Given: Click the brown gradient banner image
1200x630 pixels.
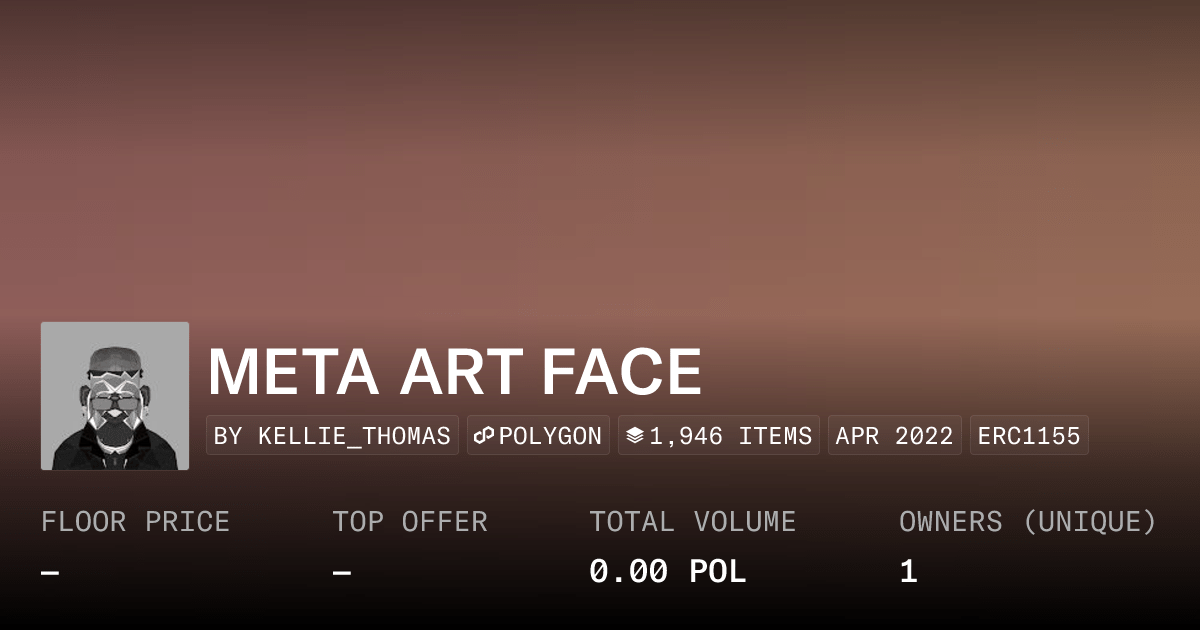Looking at the screenshot, I should [600, 160].
